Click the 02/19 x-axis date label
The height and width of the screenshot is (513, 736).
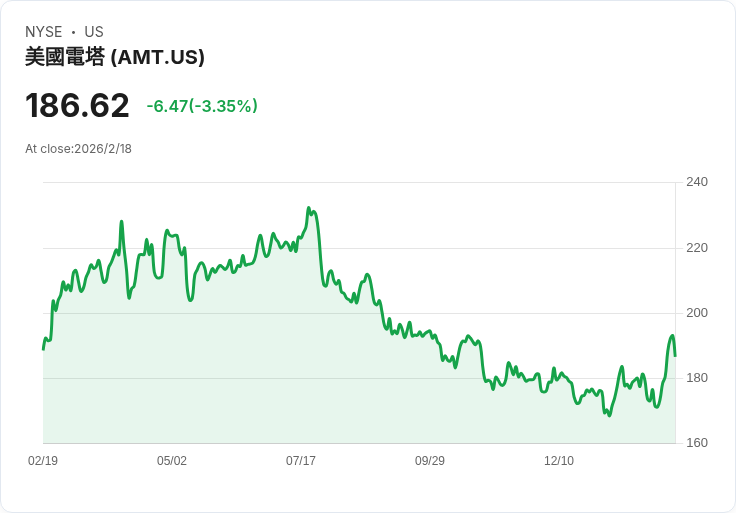tap(43, 461)
